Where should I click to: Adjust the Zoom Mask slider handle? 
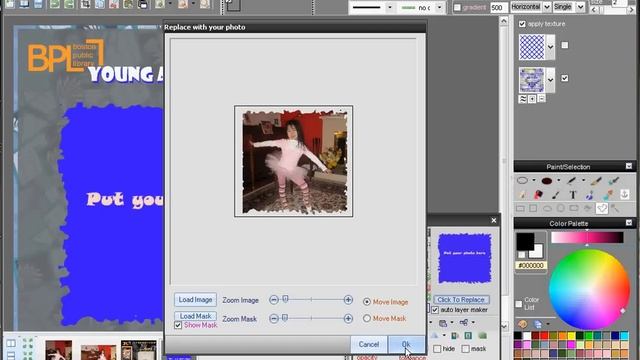point(285,318)
